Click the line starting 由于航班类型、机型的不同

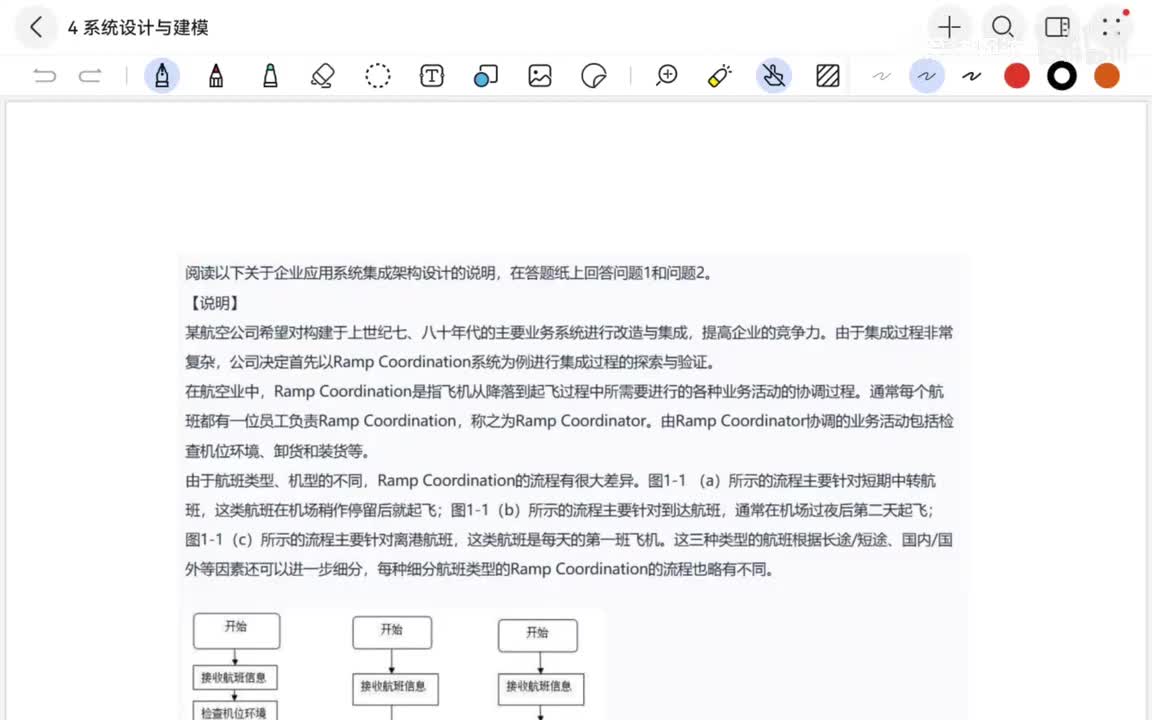(561, 480)
